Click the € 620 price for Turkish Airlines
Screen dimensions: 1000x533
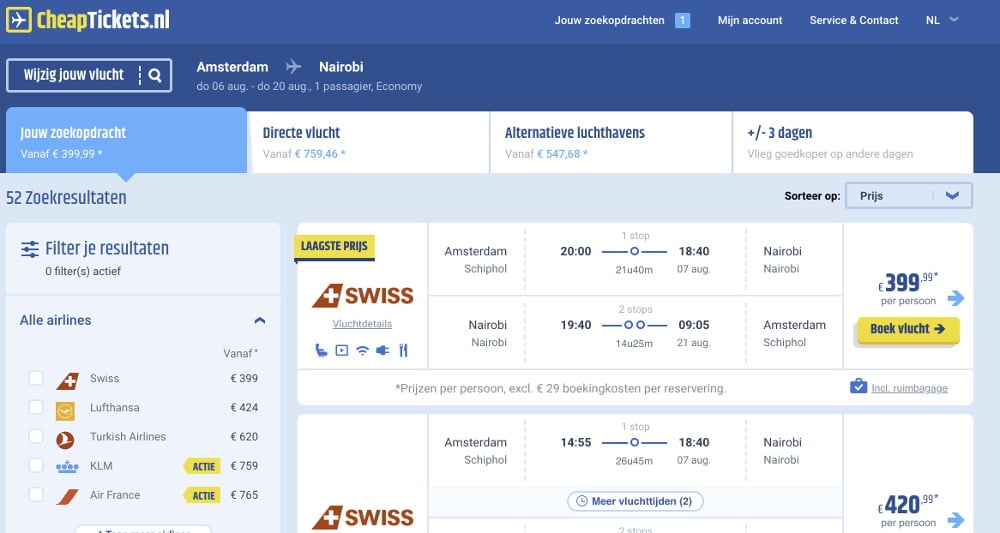pyautogui.click(x=244, y=437)
